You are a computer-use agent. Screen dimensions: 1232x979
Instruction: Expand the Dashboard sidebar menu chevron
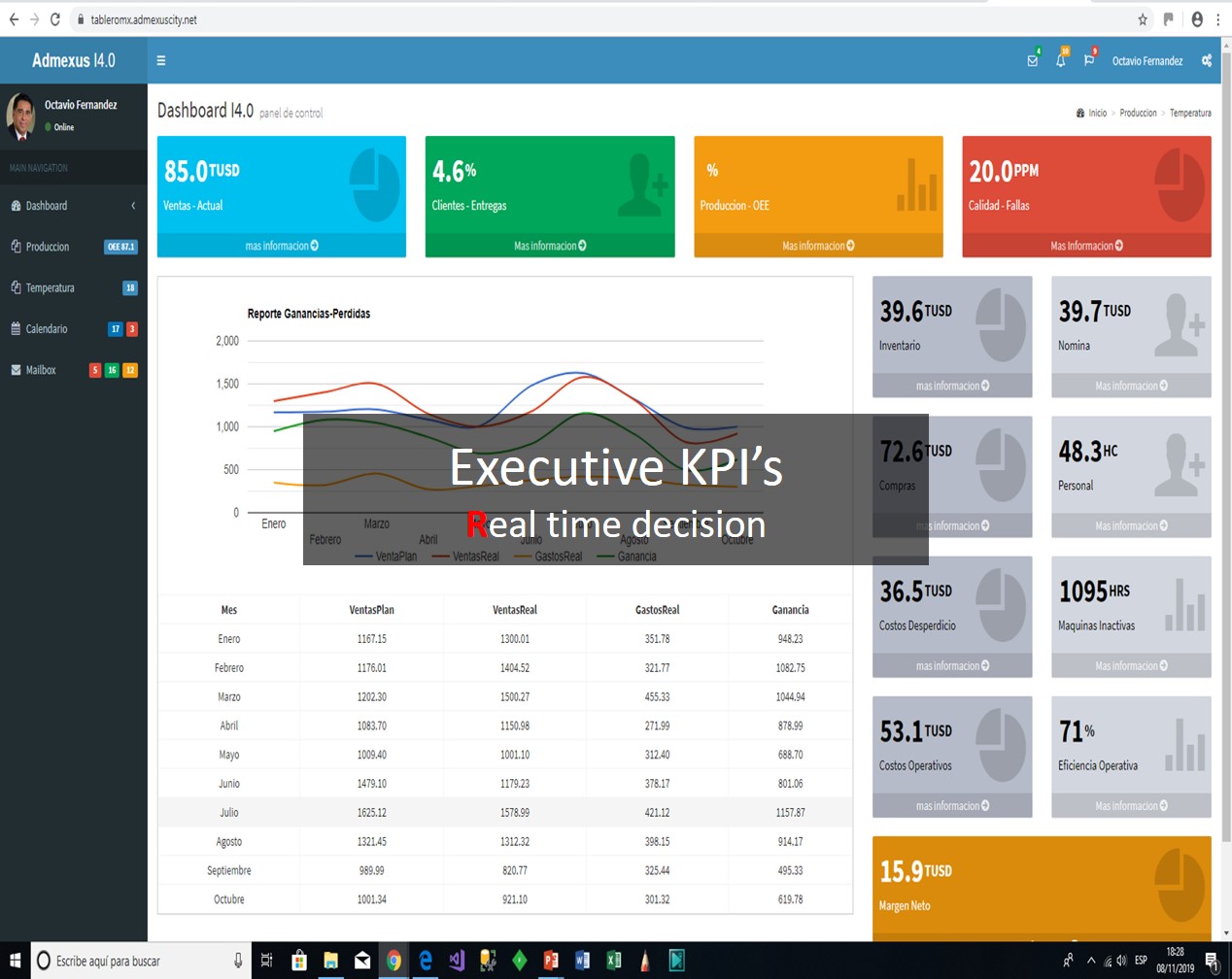[133, 206]
